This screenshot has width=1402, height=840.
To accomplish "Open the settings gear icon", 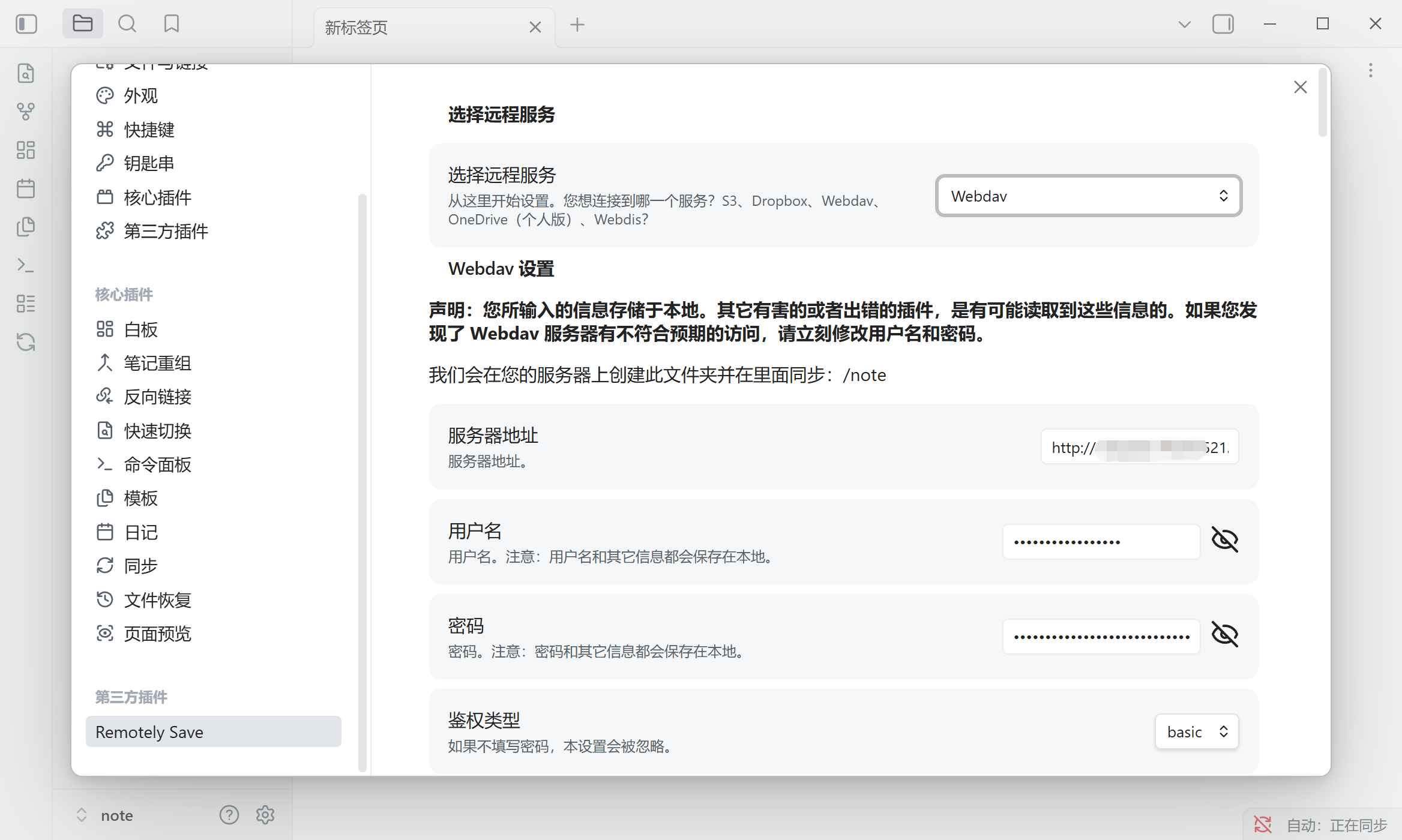I will tap(265, 815).
